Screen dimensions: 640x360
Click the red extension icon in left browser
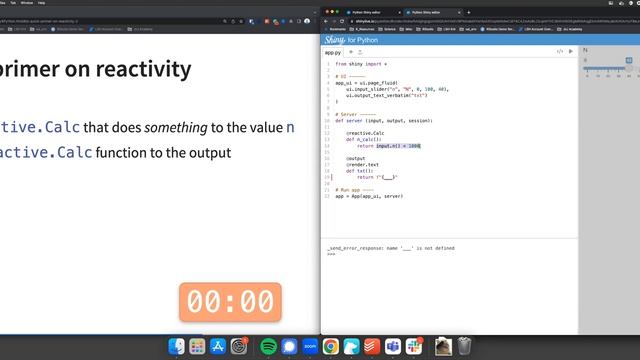[x=267, y=21]
